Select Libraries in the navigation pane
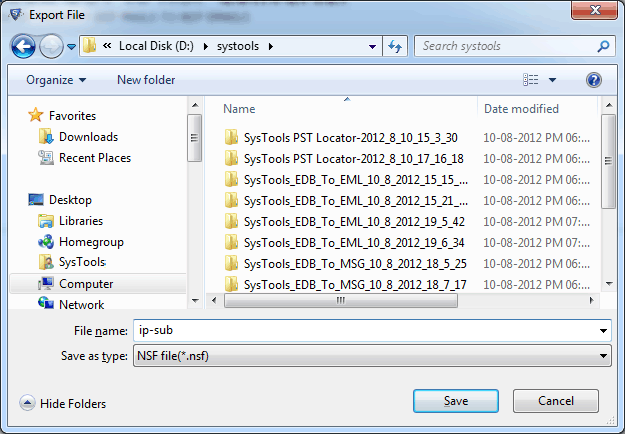 pos(81,221)
